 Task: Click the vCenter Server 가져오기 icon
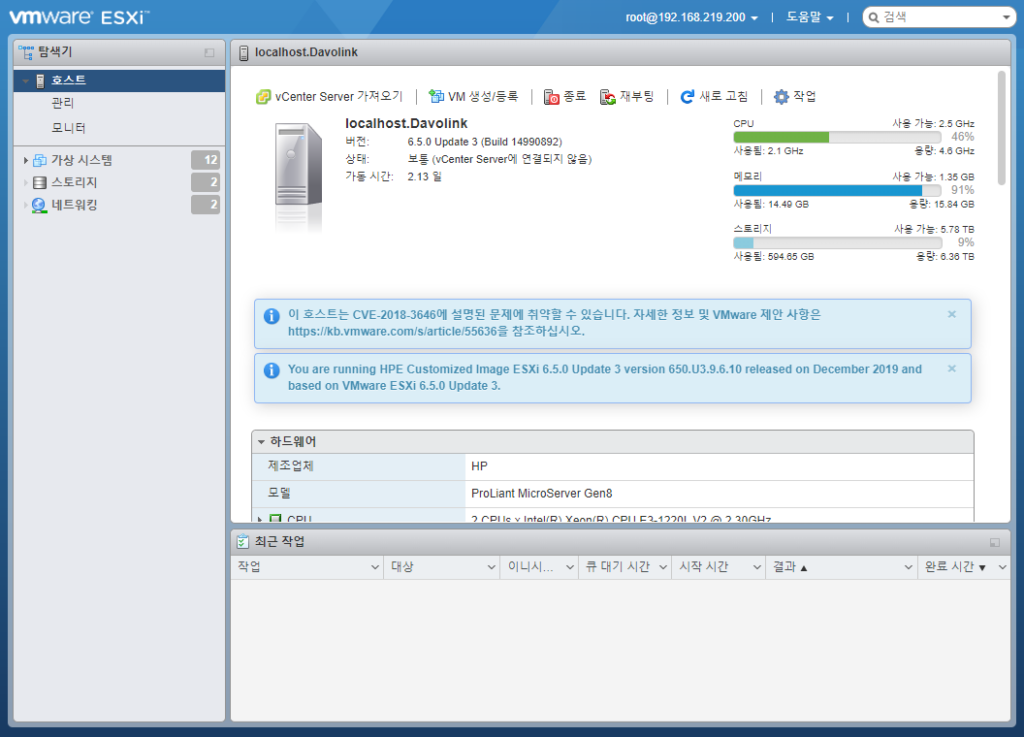click(263, 97)
